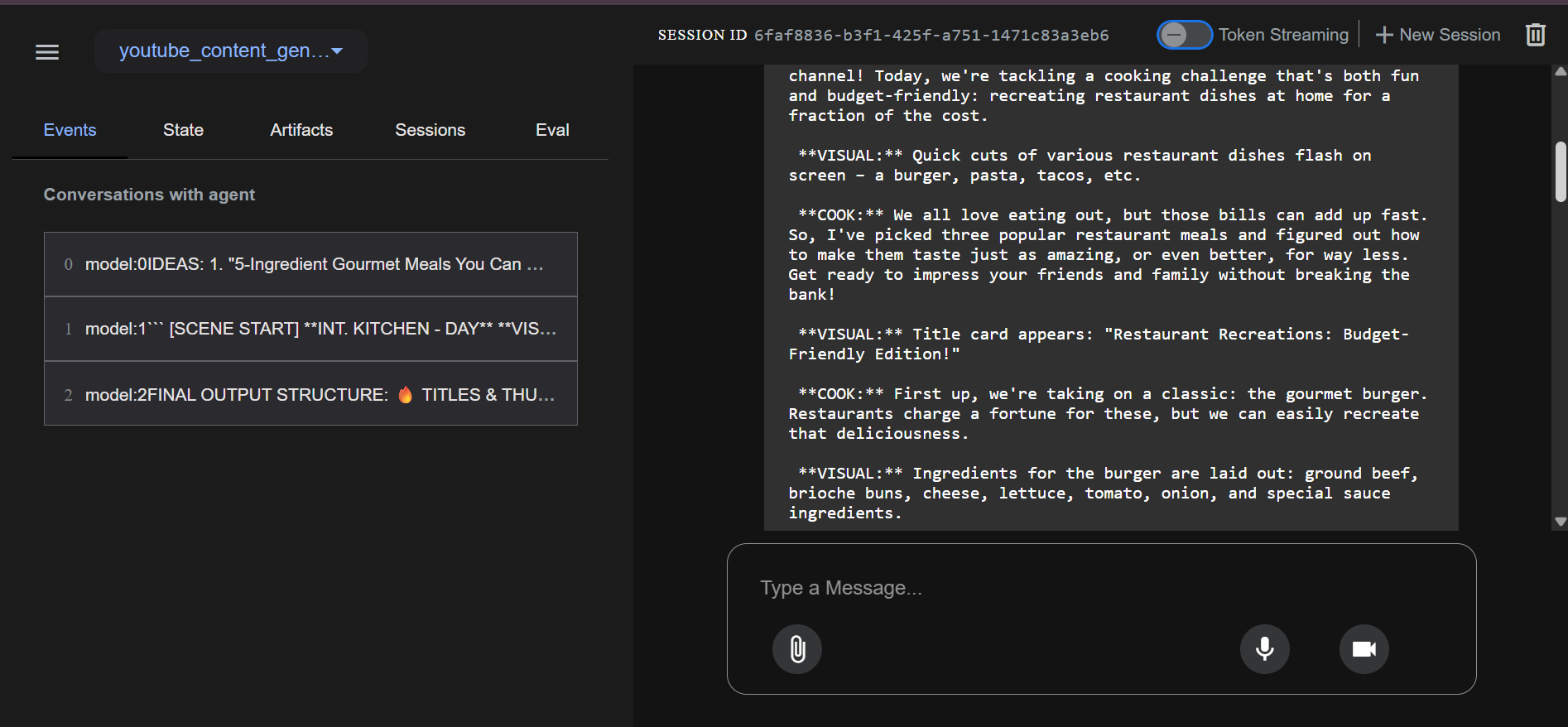Click the chat scrollbar up arrow

pos(1561,72)
